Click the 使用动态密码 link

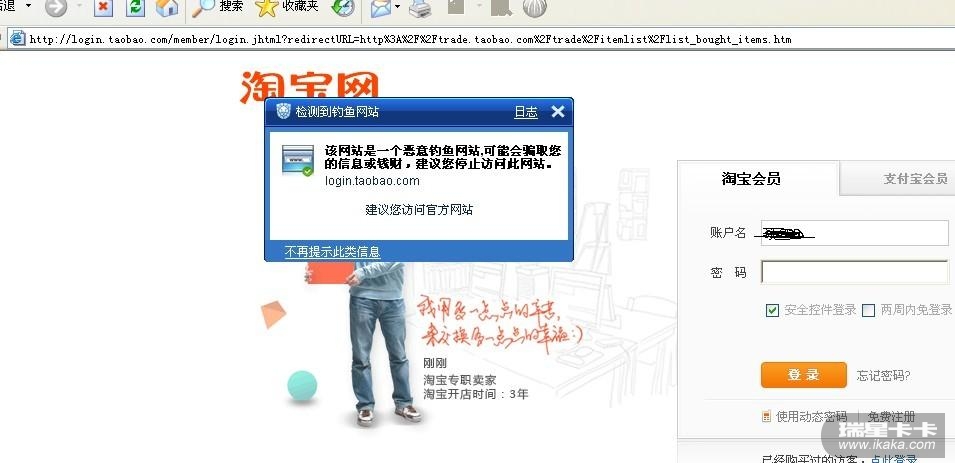click(x=811, y=417)
